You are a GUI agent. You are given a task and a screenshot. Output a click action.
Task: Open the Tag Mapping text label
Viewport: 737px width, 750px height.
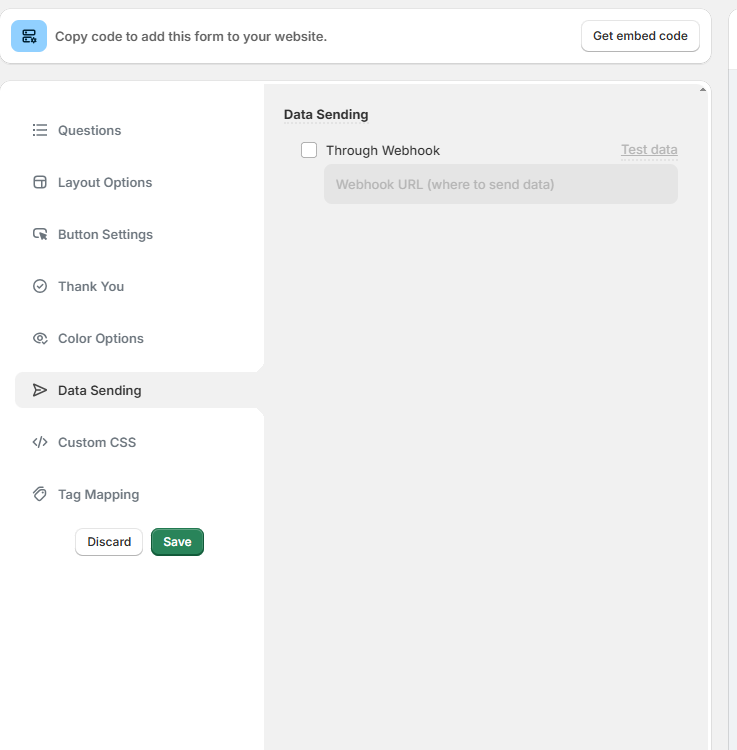[98, 494]
